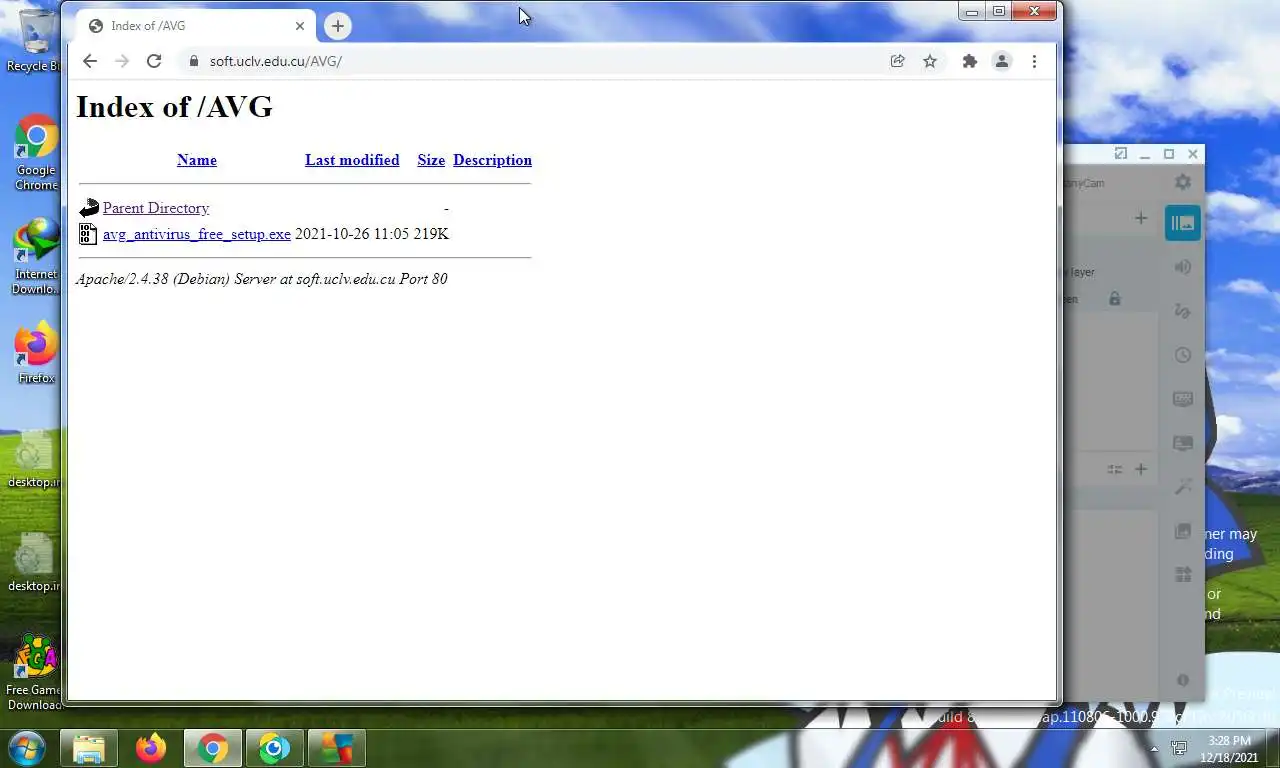Click the 2021-10-26 11:05 modified date
The image size is (1280, 768).
[352, 234]
